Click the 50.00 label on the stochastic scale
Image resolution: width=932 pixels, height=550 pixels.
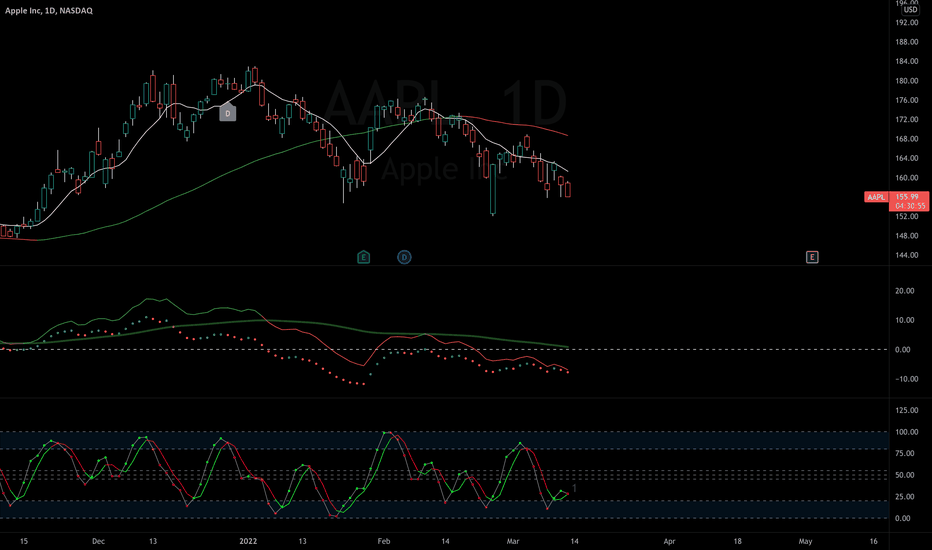(x=905, y=475)
